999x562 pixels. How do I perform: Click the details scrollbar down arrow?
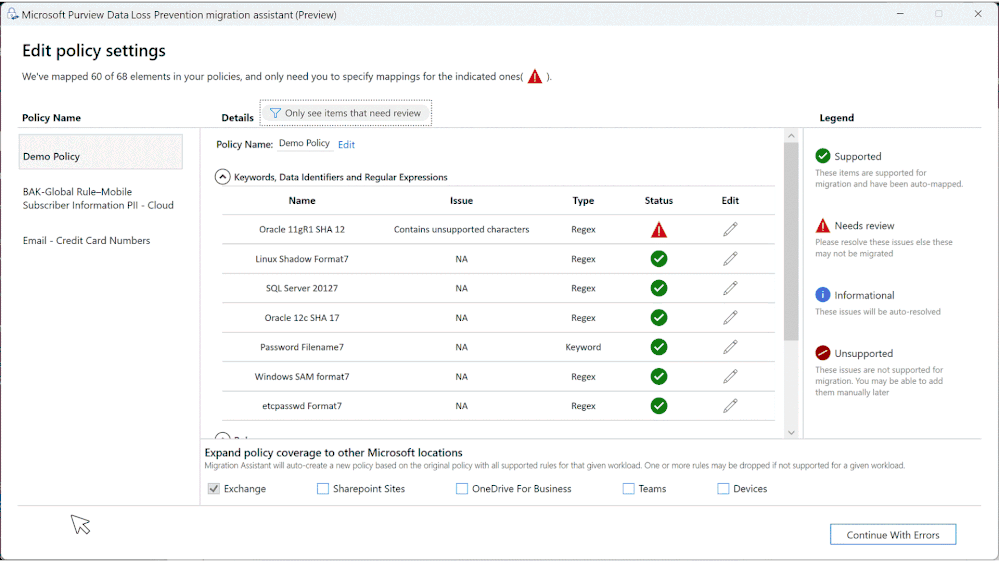[791, 433]
